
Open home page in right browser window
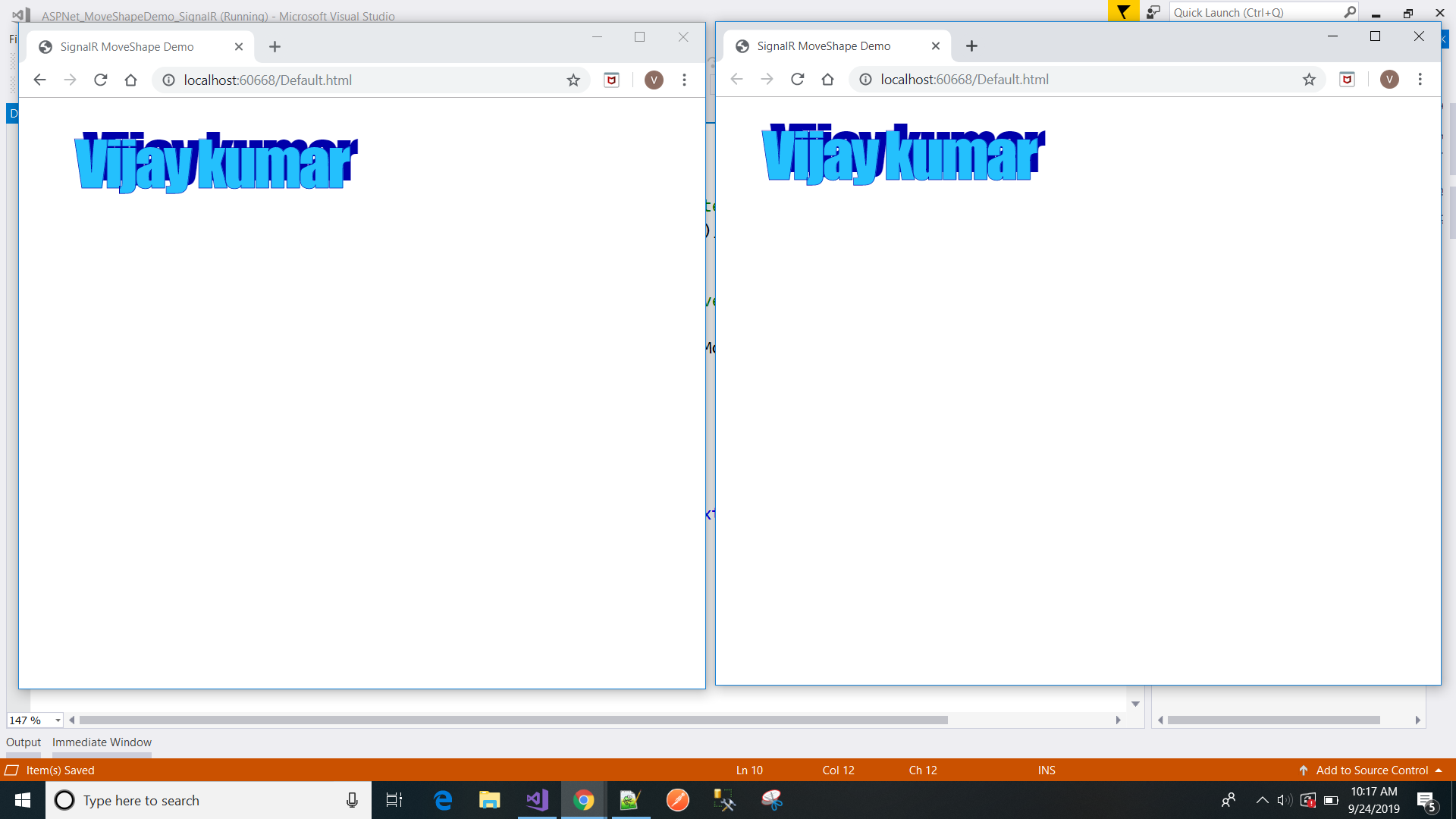tap(827, 79)
